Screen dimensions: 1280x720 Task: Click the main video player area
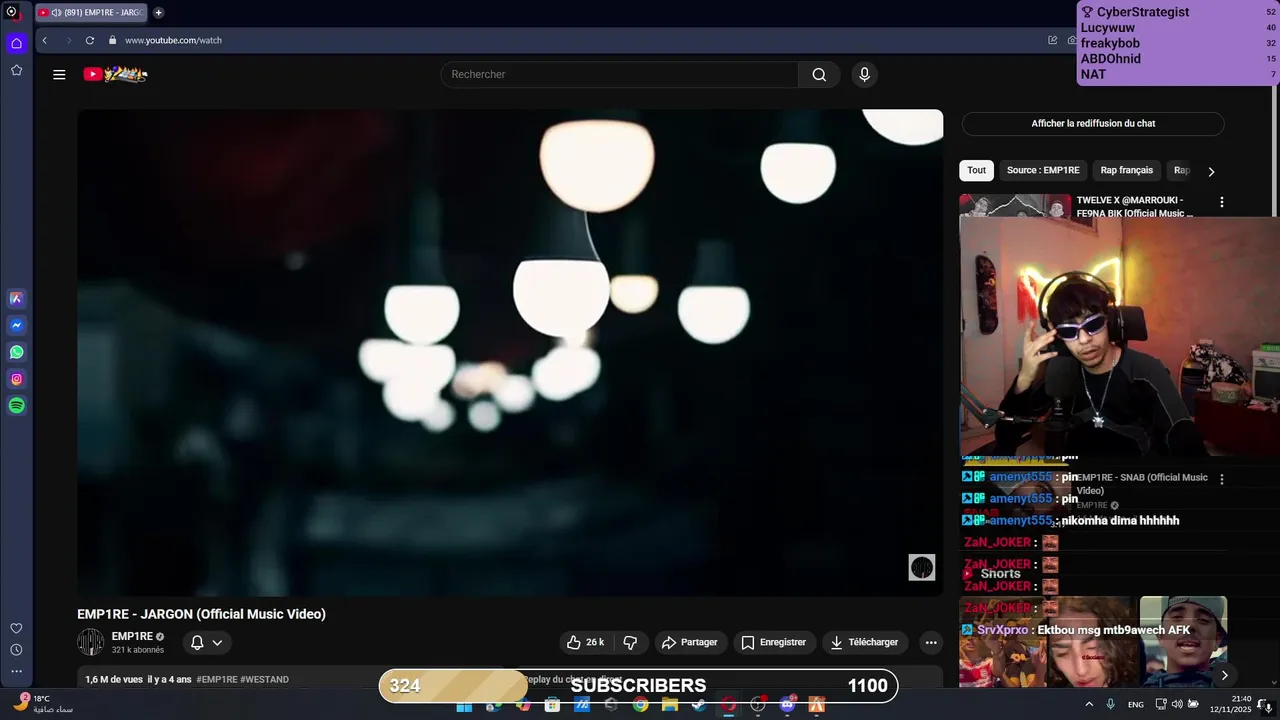click(x=510, y=353)
